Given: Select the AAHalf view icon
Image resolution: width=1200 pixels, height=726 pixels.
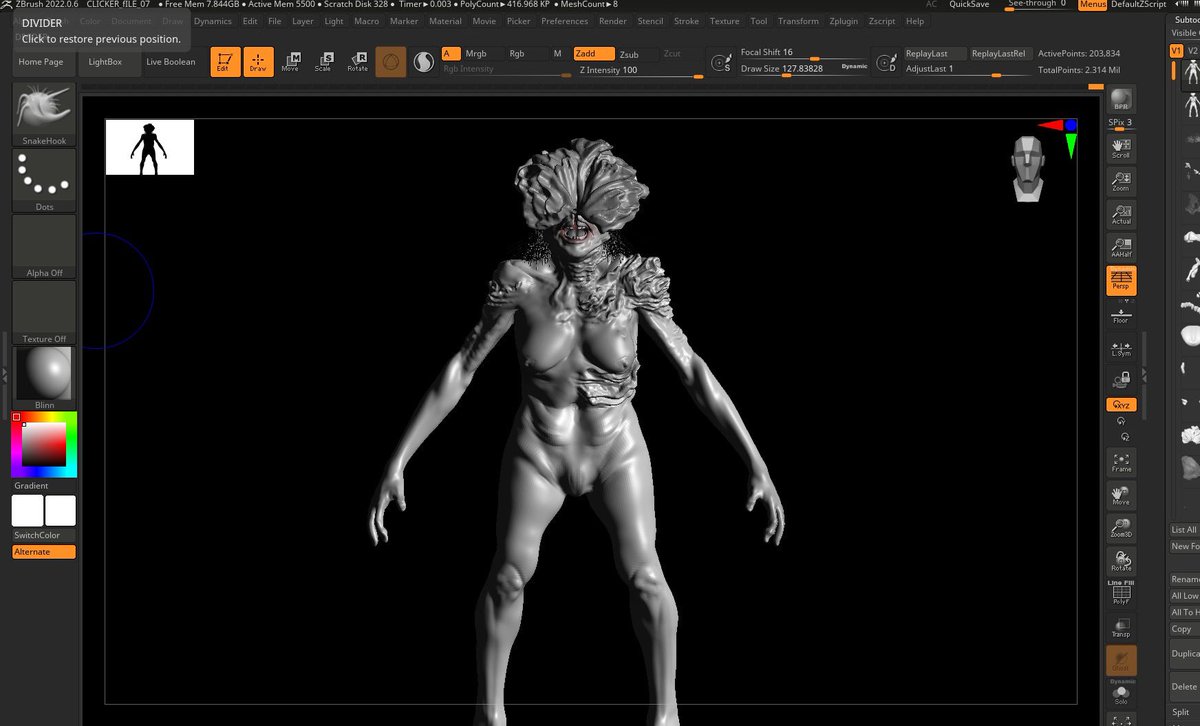Looking at the screenshot, I should pos(1119,246).
